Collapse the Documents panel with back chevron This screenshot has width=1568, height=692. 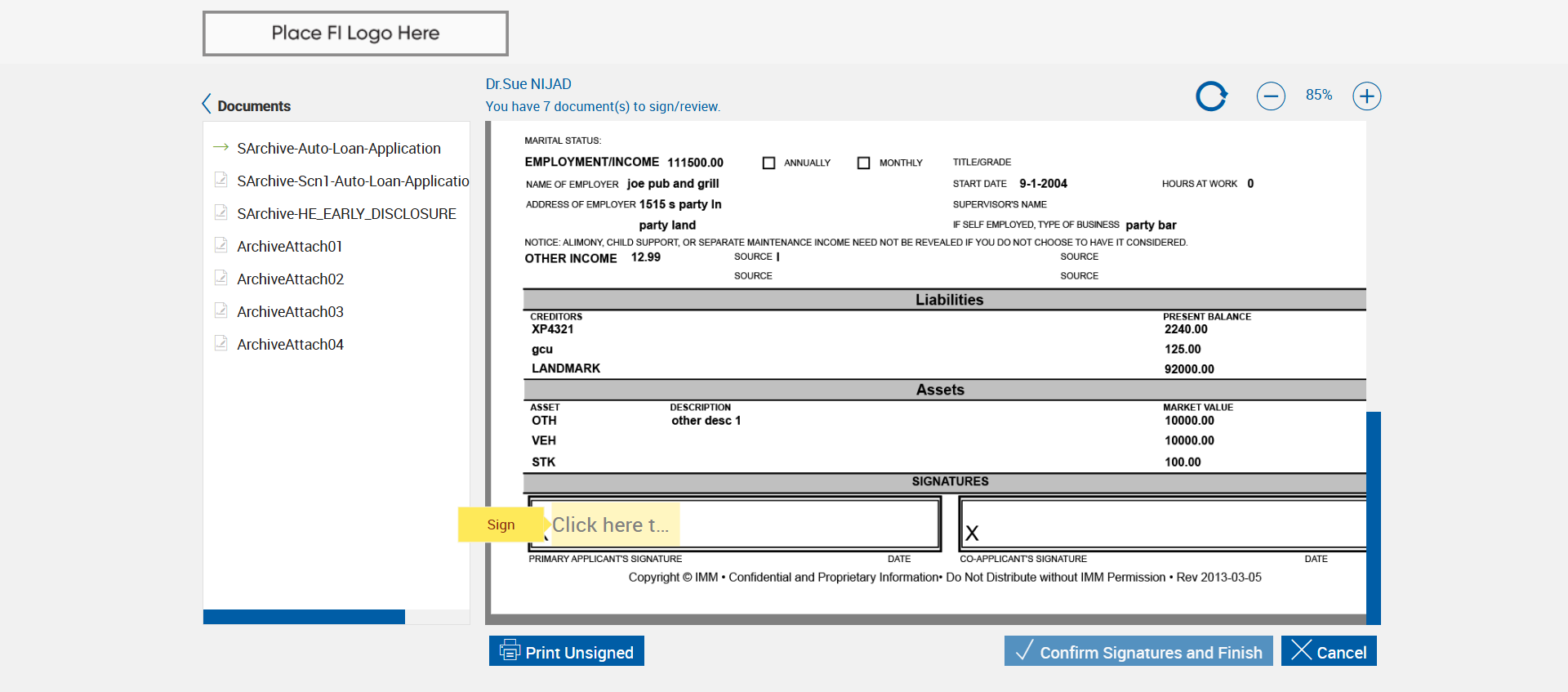point(207,105)
